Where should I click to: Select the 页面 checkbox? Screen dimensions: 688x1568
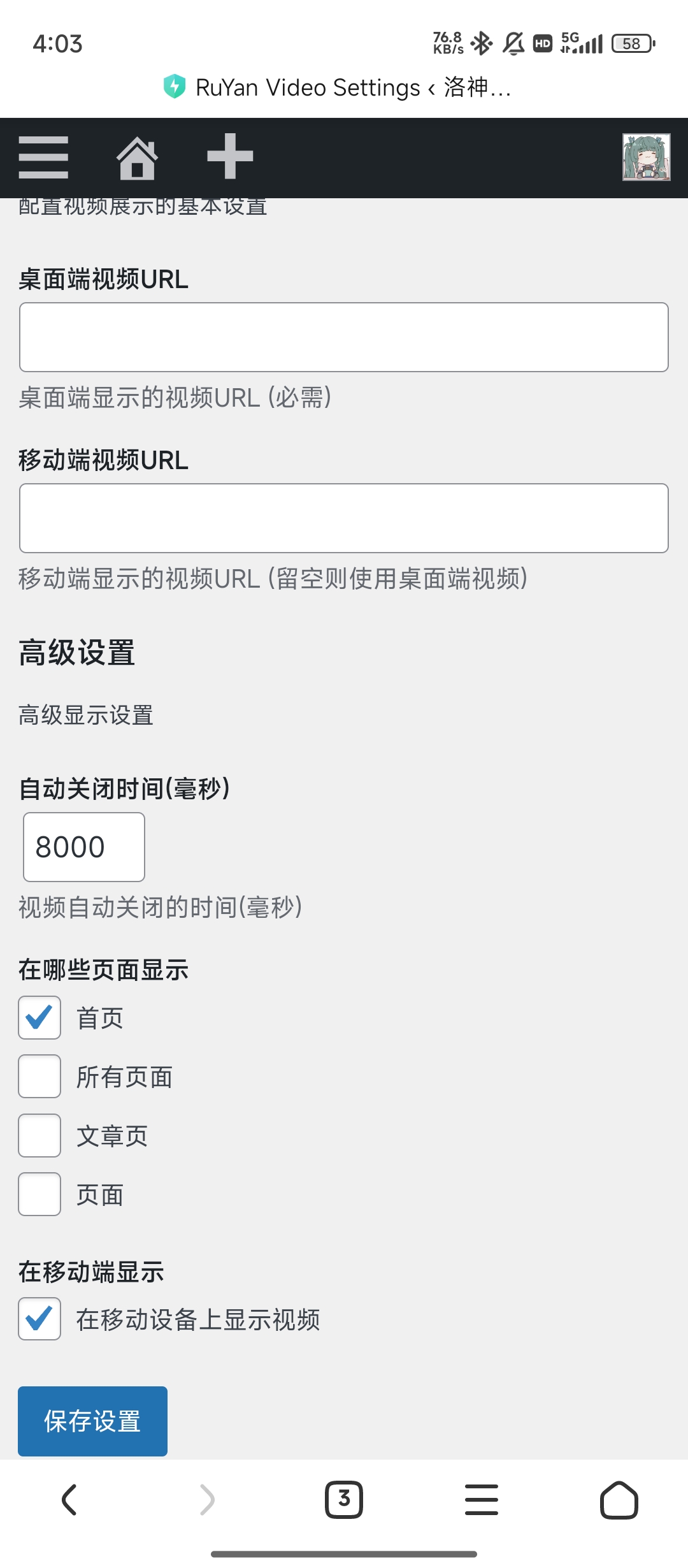[39, 1194]
